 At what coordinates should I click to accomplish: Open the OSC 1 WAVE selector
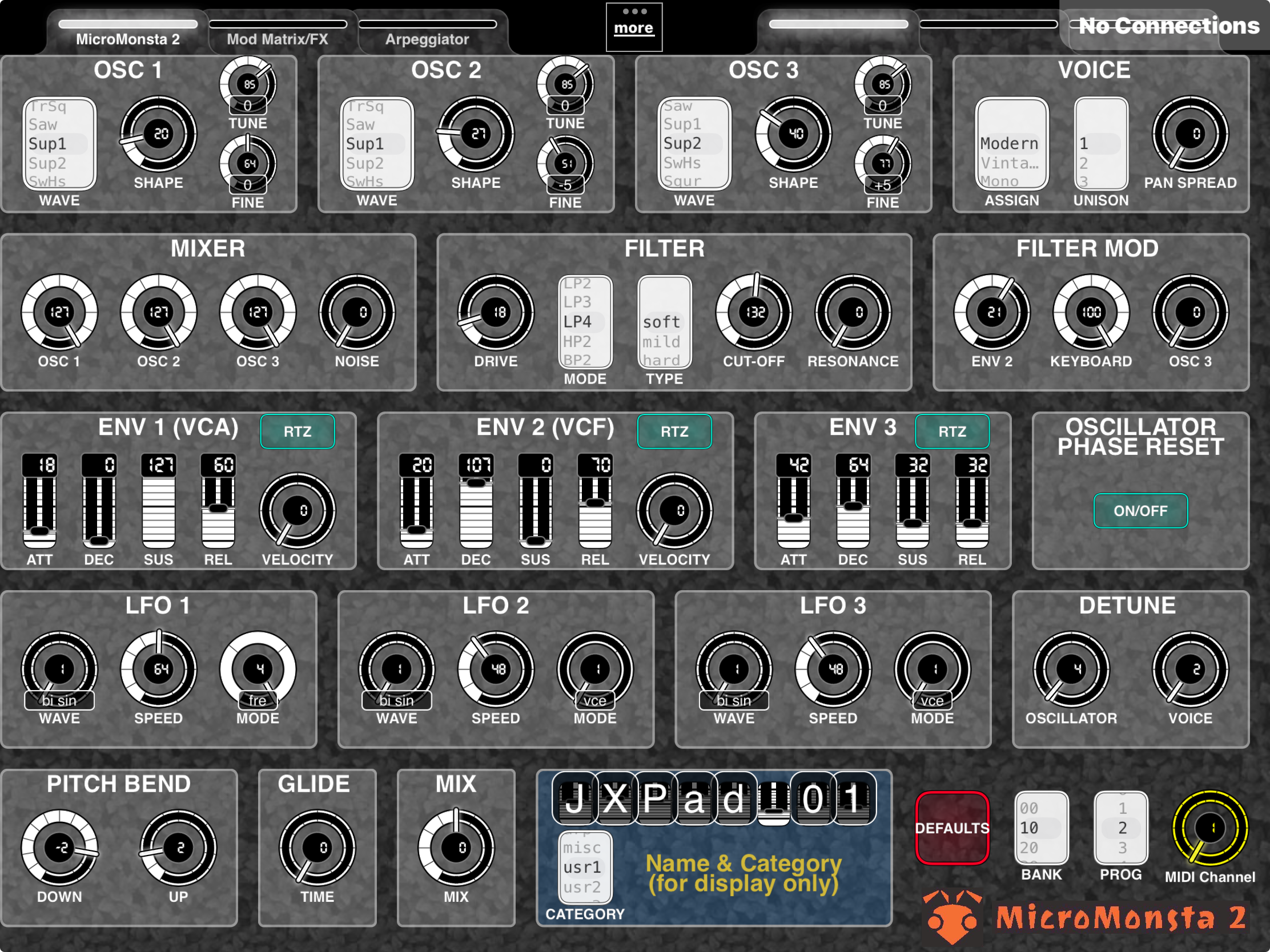tap(59, 143)
